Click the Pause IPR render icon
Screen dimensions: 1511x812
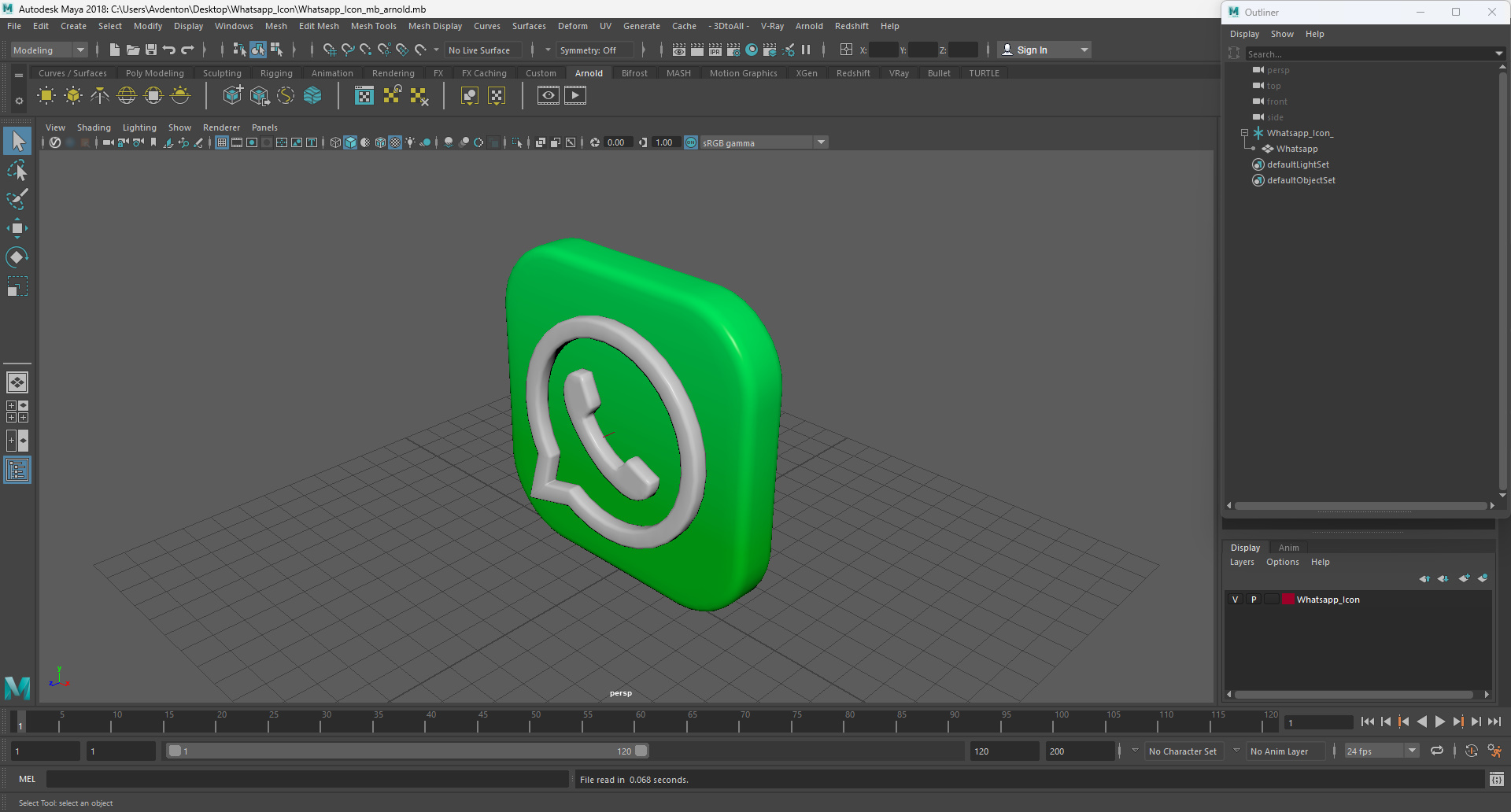[x=806, y=50]
